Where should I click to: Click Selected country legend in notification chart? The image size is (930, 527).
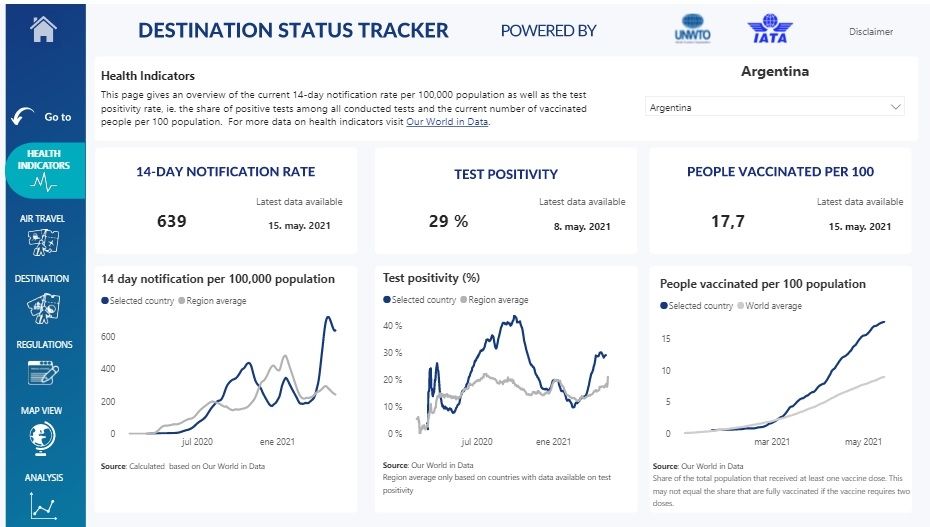(x=141, y=301)
